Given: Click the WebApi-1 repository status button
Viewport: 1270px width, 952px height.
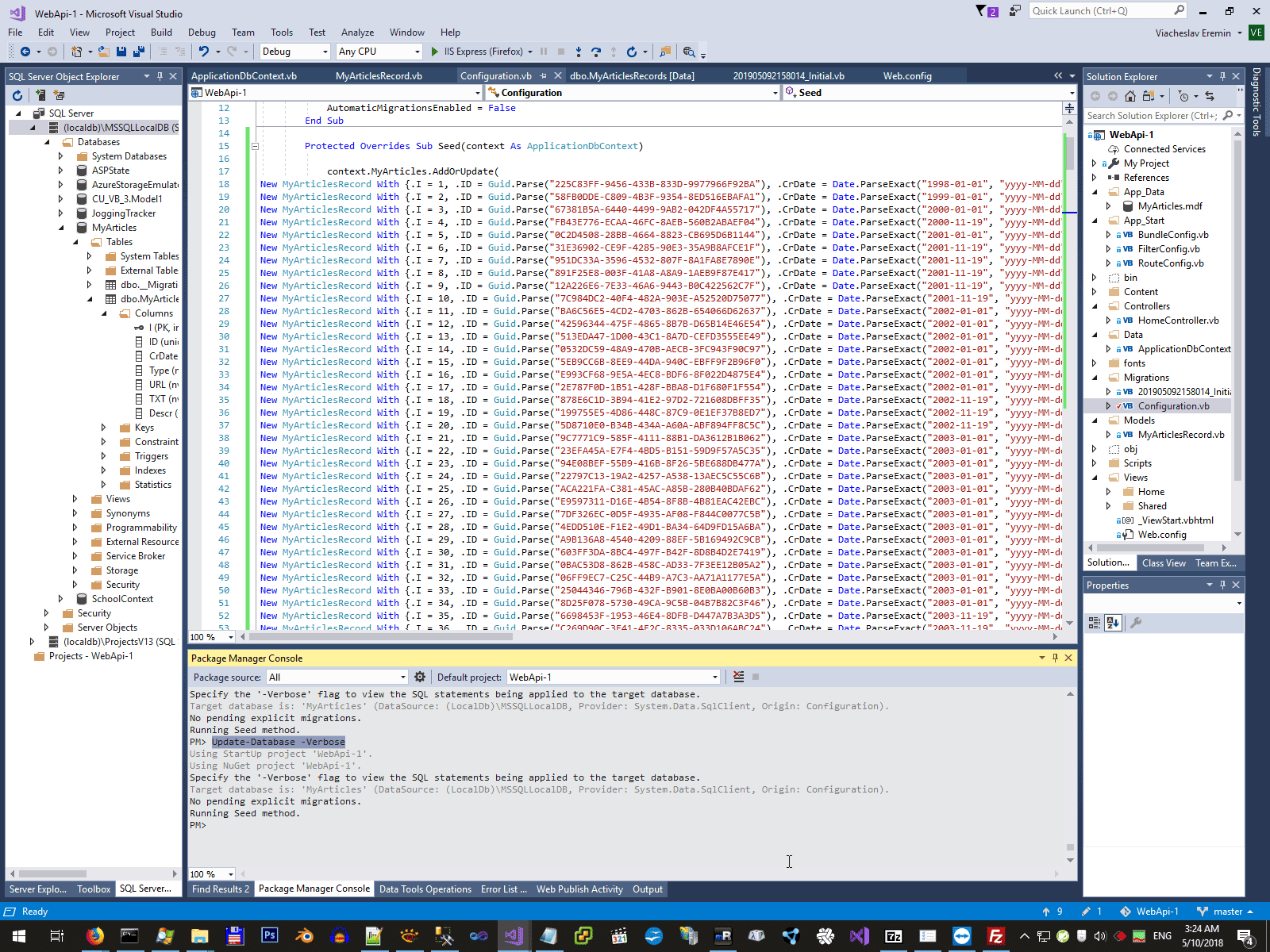Looking at the screenshot, I should coord(1149,912).
